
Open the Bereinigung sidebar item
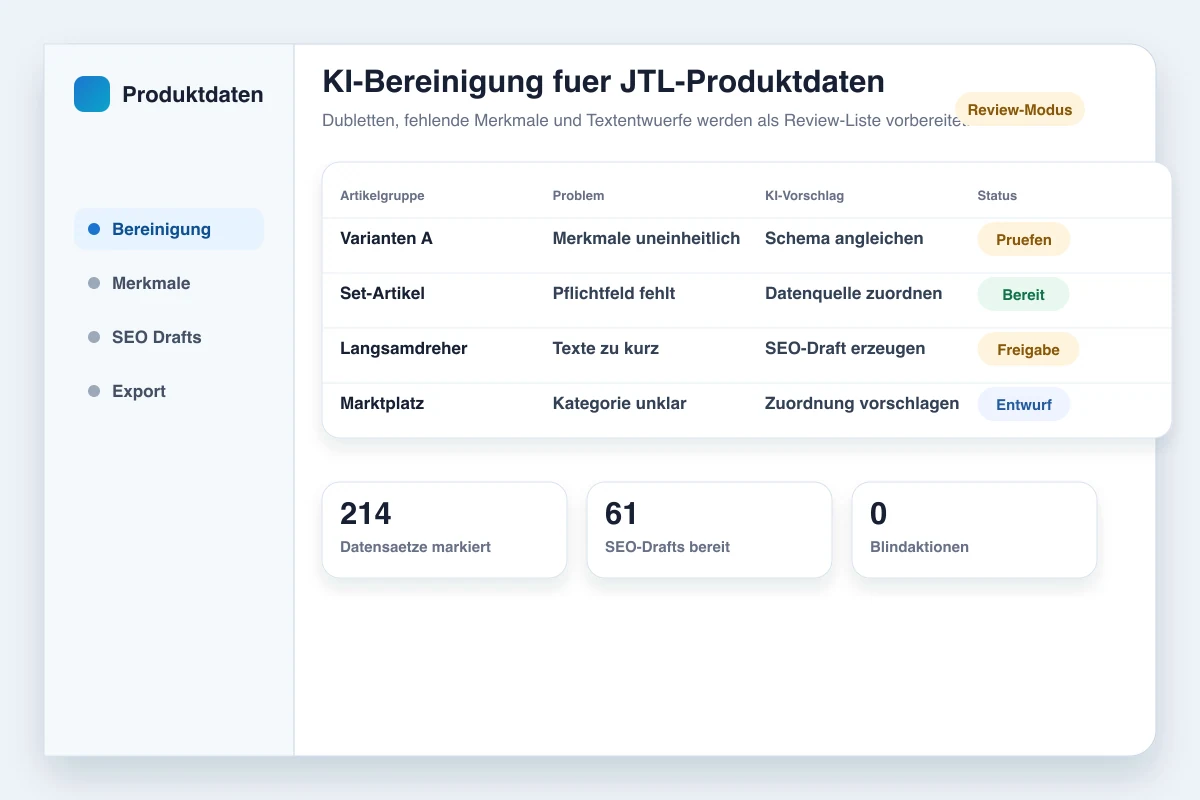click(x=169, y=229)
